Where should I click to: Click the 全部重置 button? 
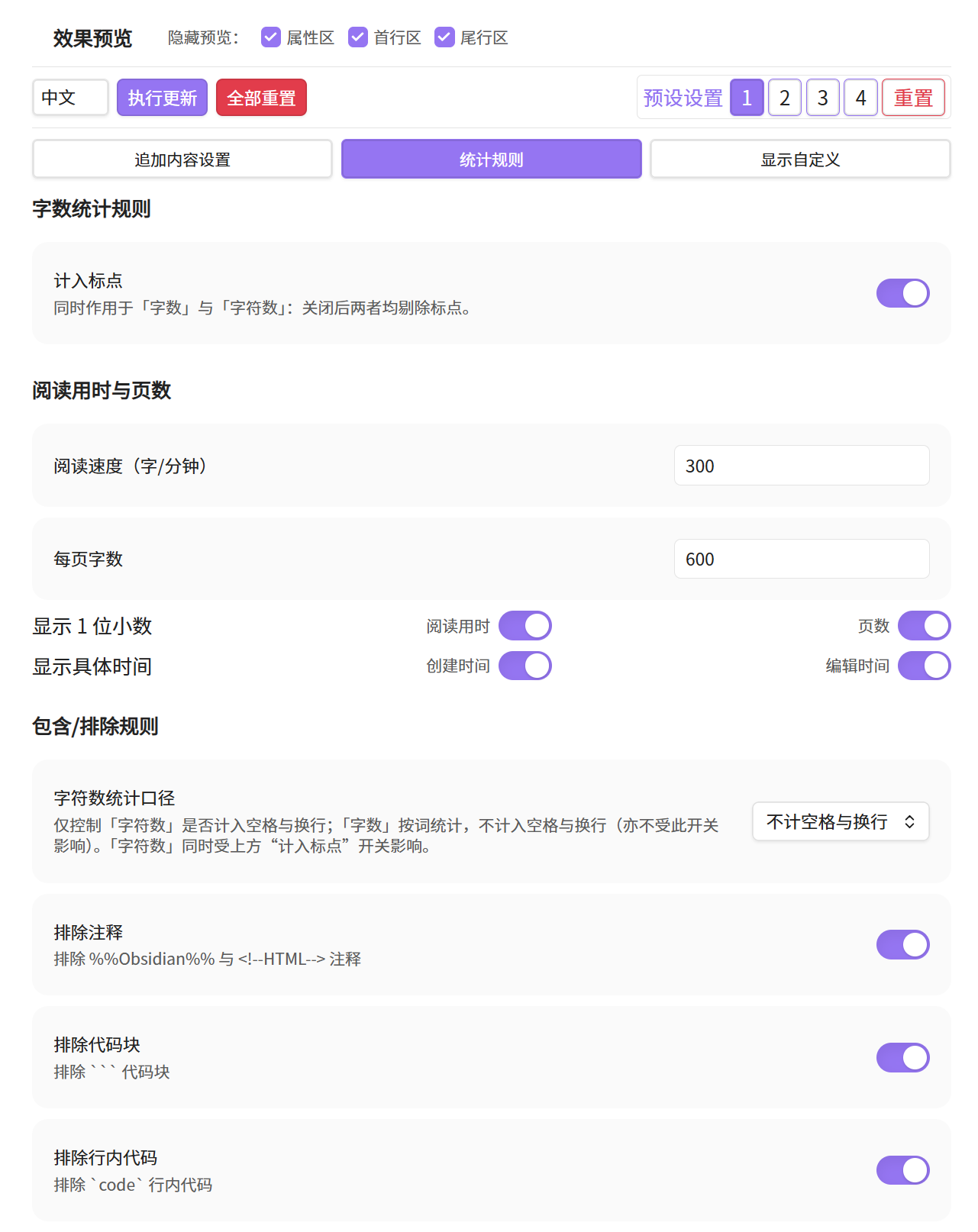click(261, 98)
